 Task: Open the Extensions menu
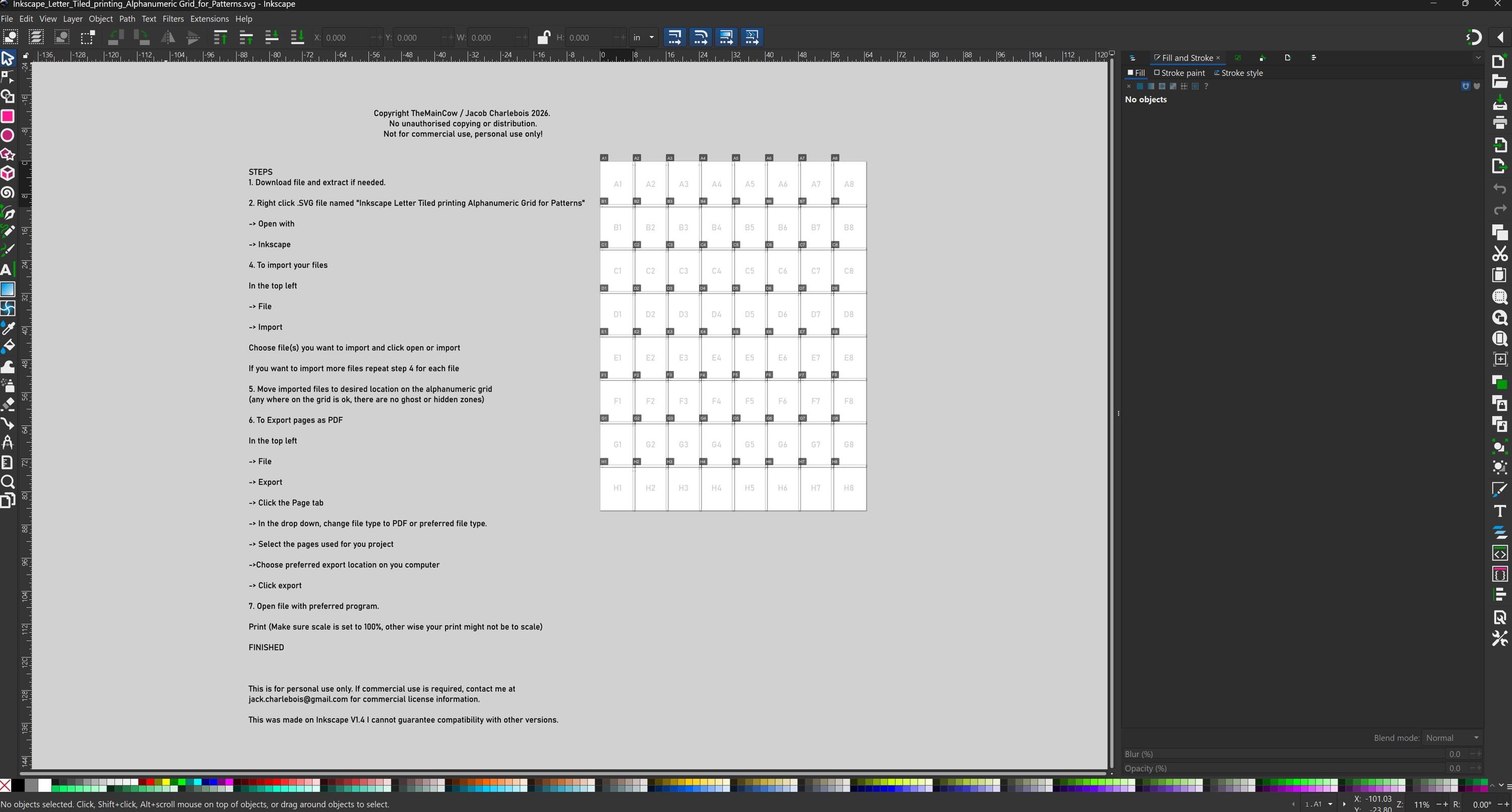pos(209,19)
